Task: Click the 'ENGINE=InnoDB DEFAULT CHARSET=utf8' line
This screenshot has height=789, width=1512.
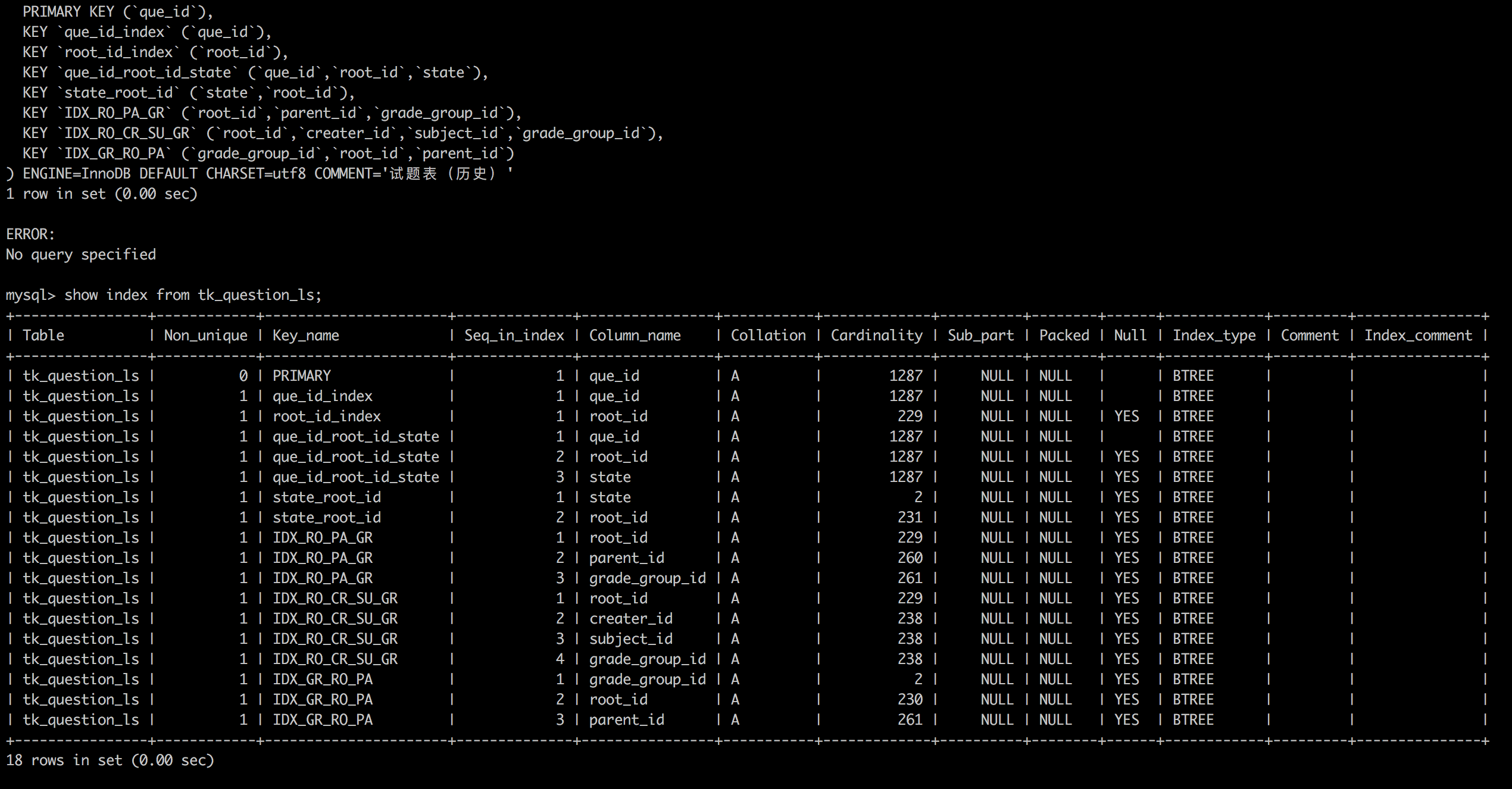Action: (x=260, y=174)
